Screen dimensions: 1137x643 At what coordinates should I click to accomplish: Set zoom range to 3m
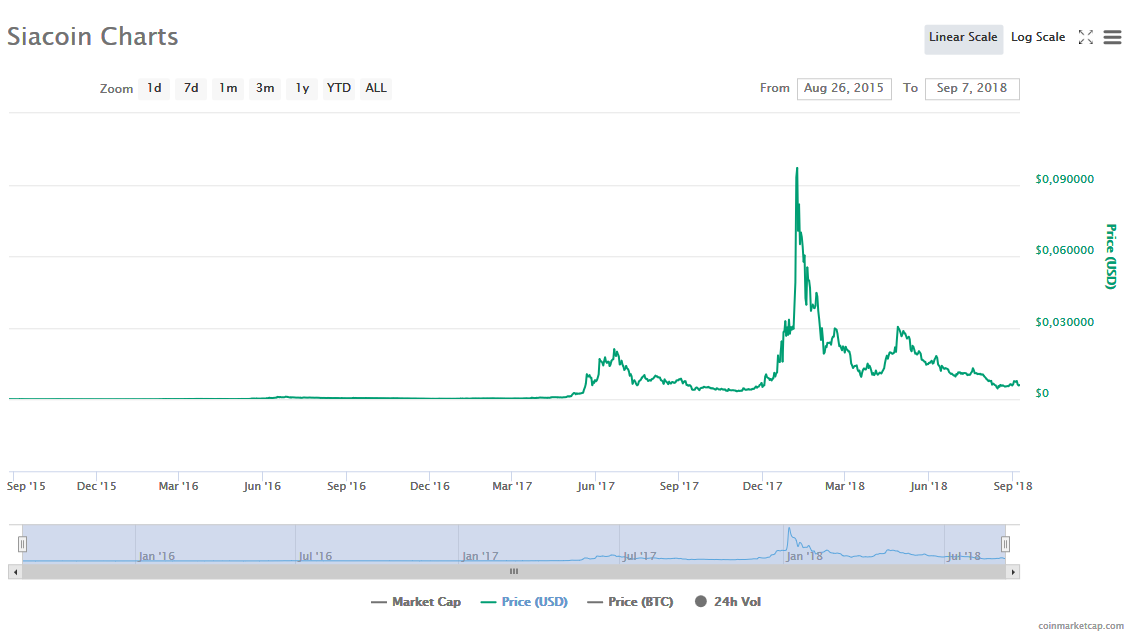click(265, 88)
